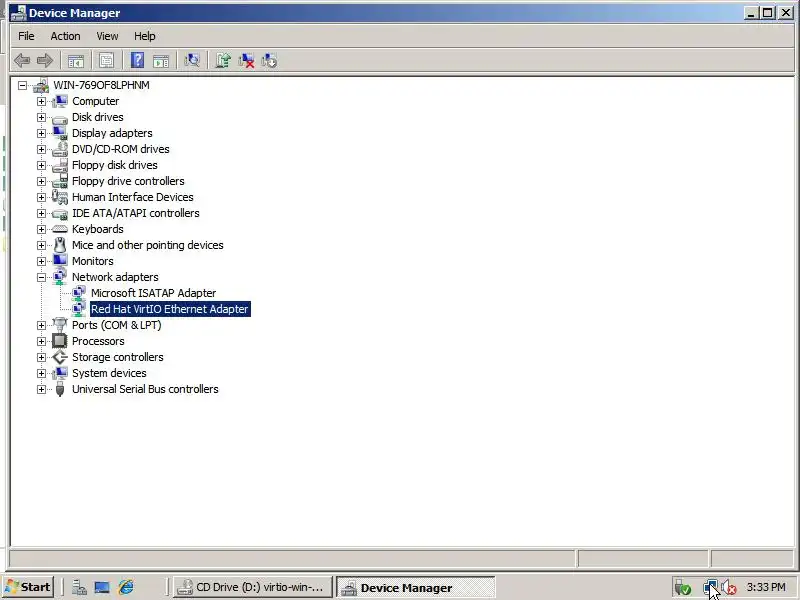Toggle the Show/Hide Console Tree icon
The height and width of the screenshot is (600, 800).
coord(76,61)
